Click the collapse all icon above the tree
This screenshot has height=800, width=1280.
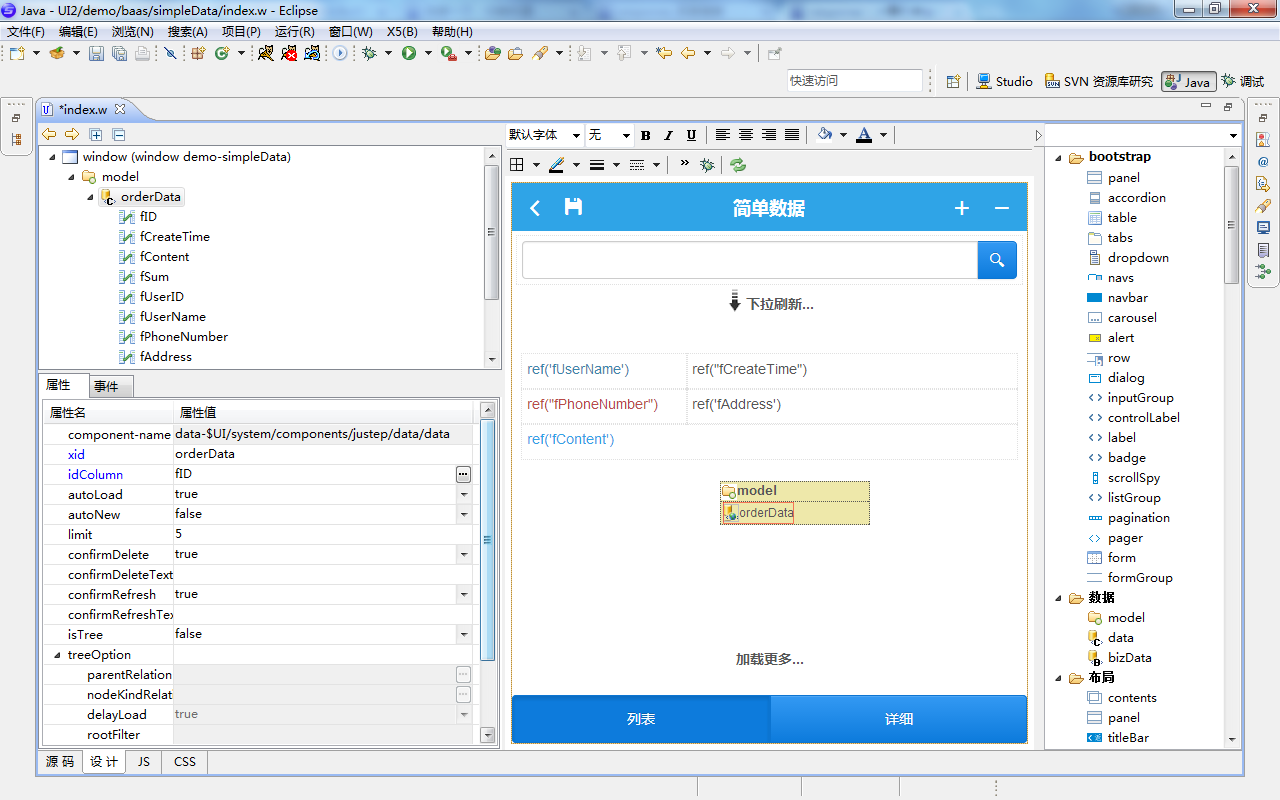(118, 135)
